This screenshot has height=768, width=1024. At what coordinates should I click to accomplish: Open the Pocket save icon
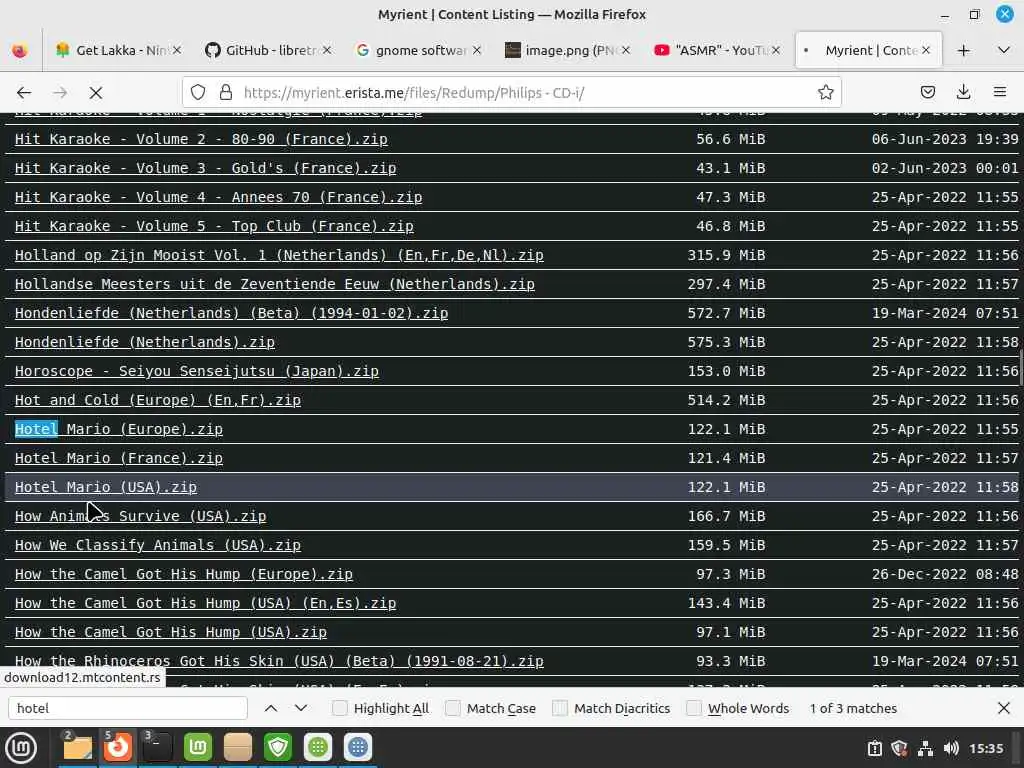click(927, 93)
